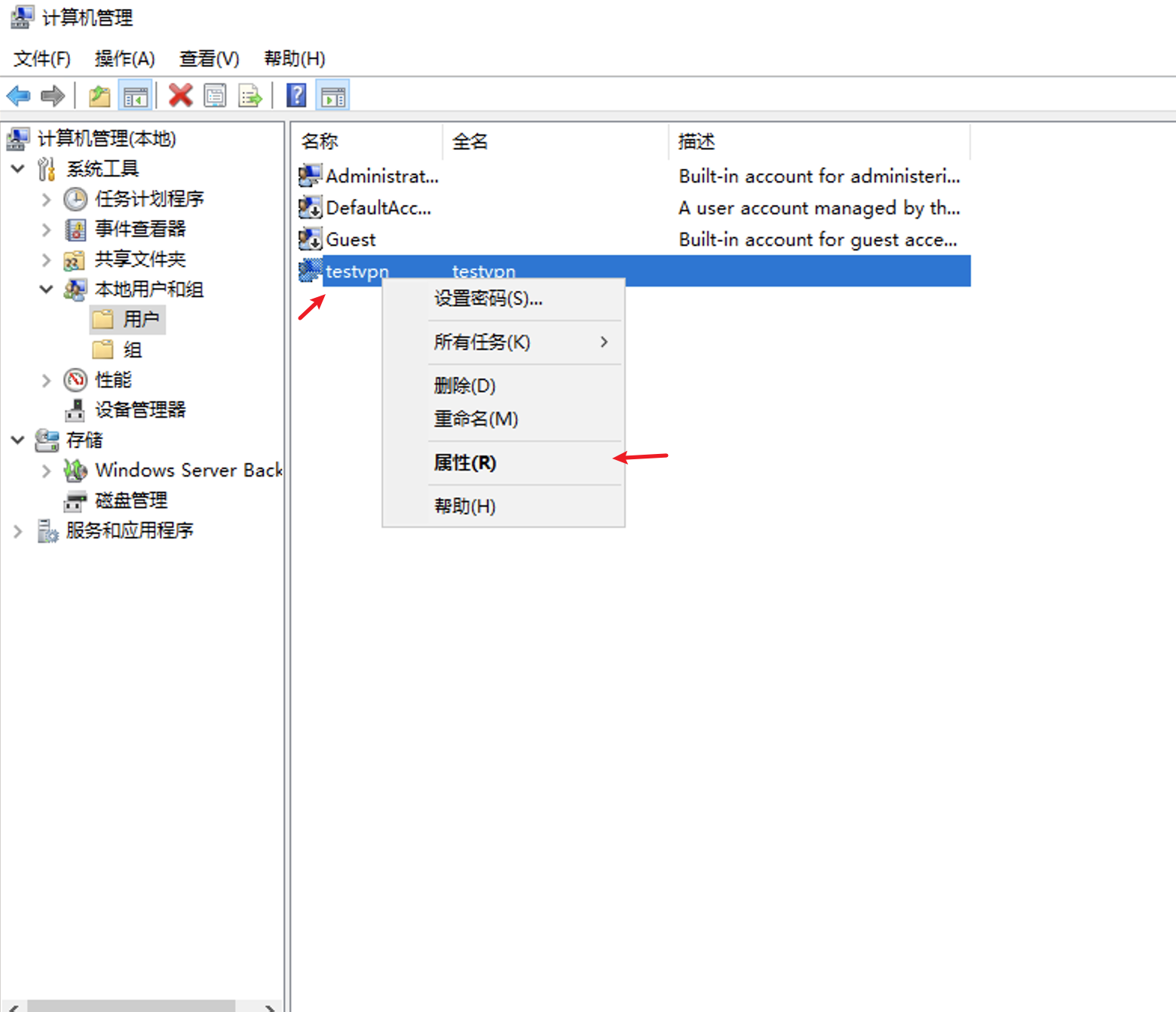Toggle the action pane visibility

point(332,95)
